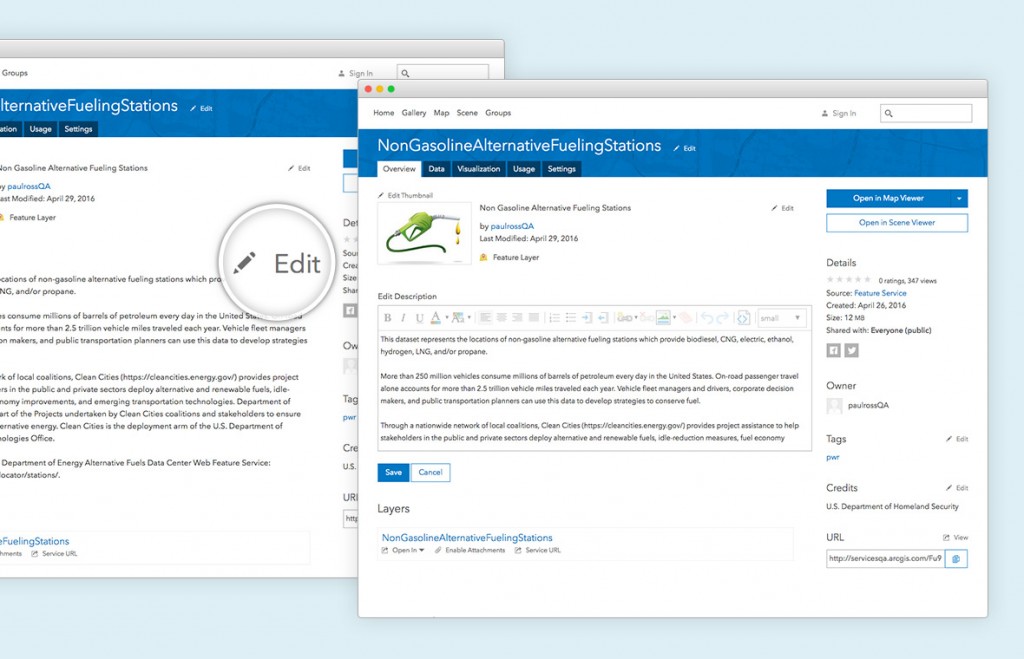View the description HTML source code

[x=743, y=317]
